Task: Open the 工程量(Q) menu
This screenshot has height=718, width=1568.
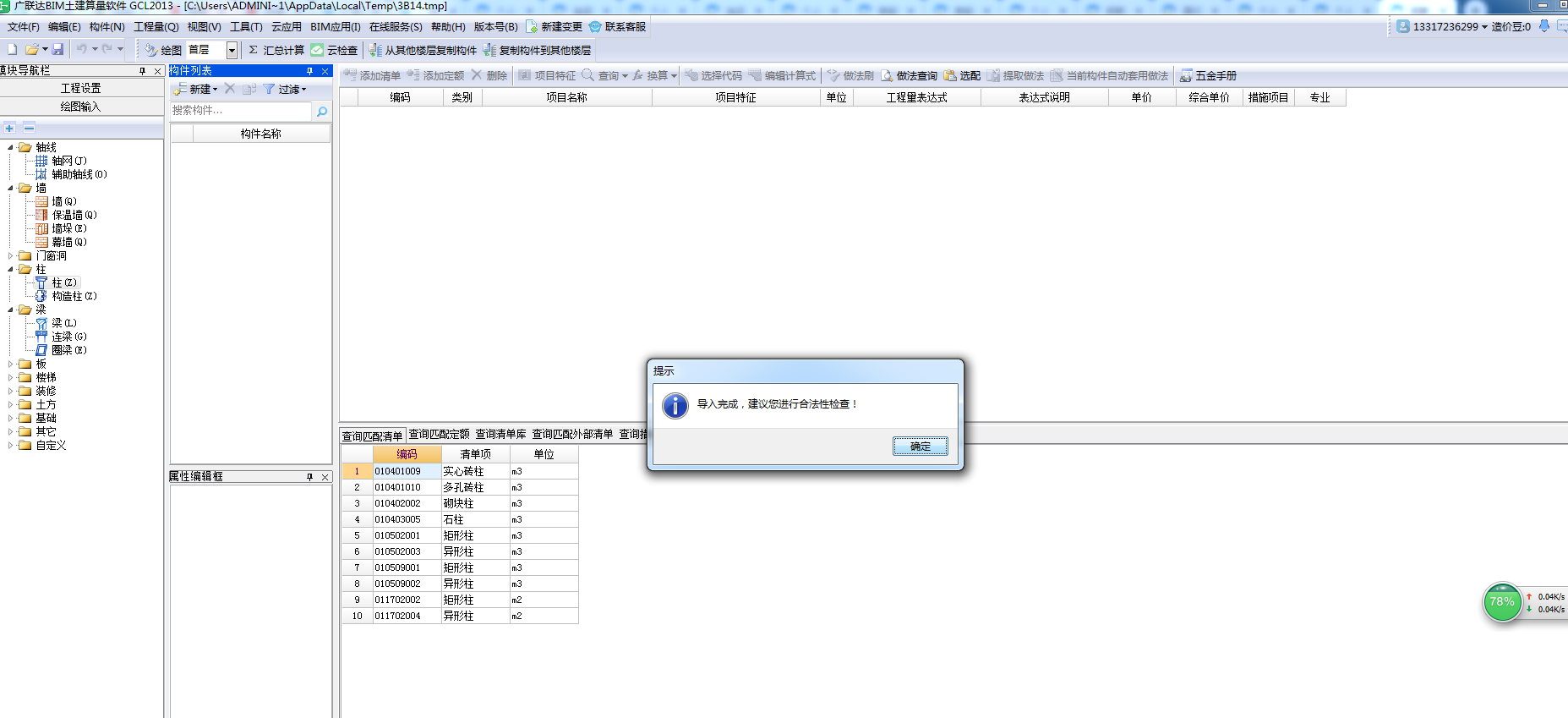Action: 156,27
